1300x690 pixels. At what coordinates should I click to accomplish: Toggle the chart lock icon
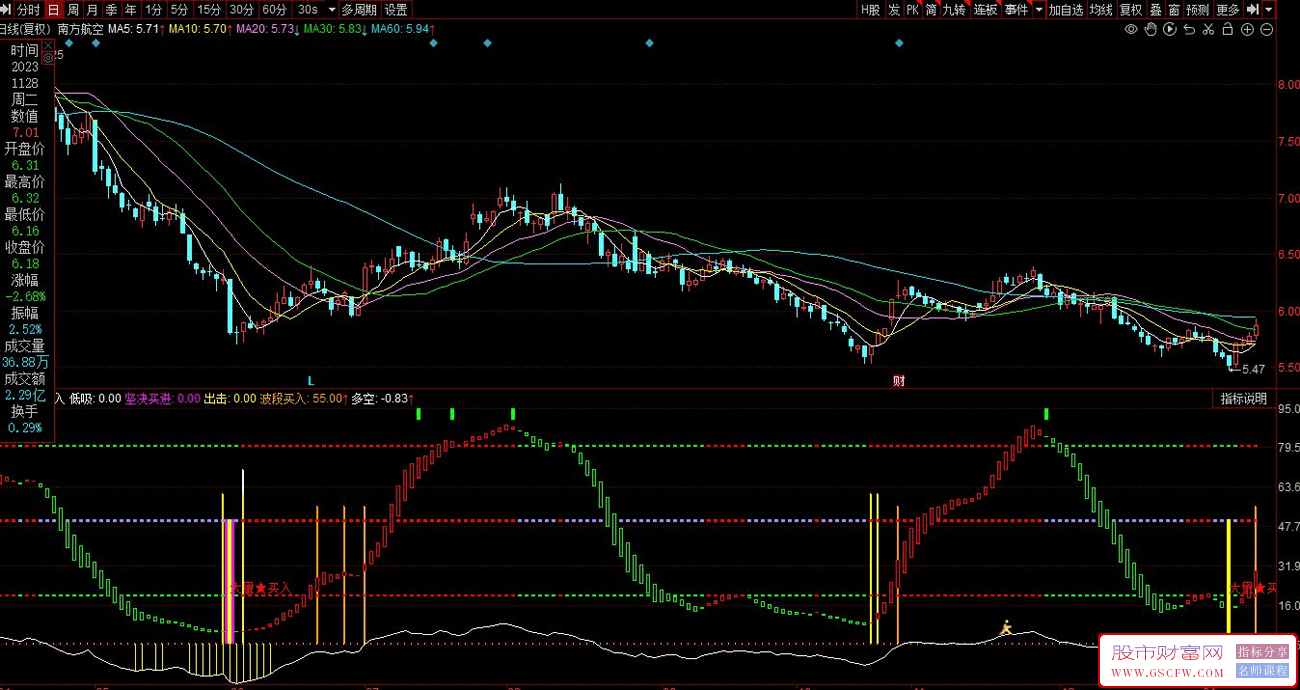(1227, 29)
